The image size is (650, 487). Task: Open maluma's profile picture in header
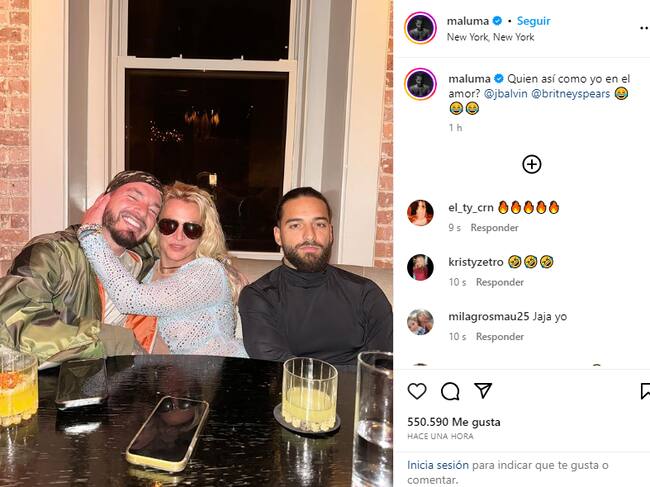click(x=420, y=28)
